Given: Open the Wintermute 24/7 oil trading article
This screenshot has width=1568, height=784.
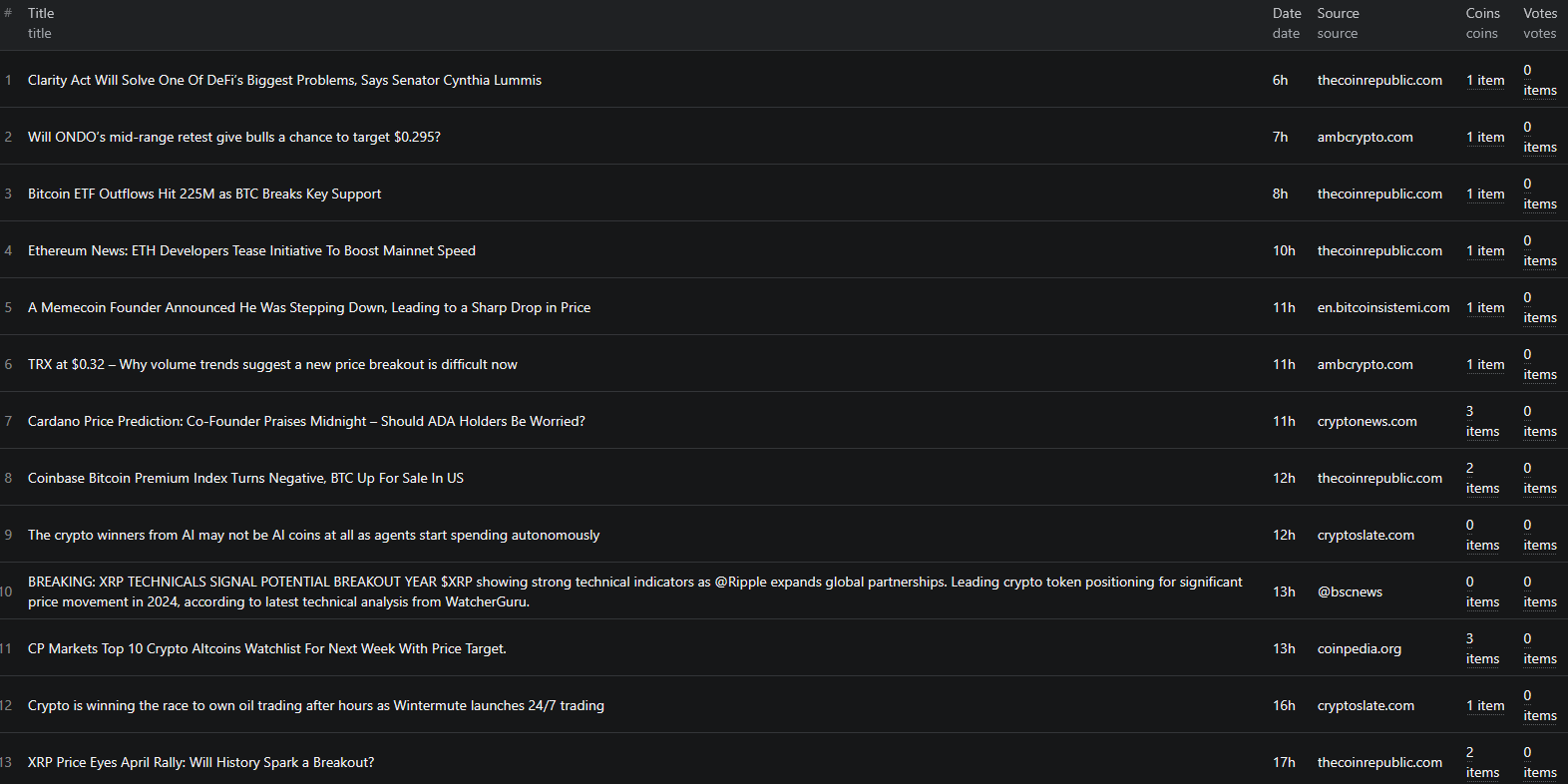Looking at the screenshot, I should 315,705.
